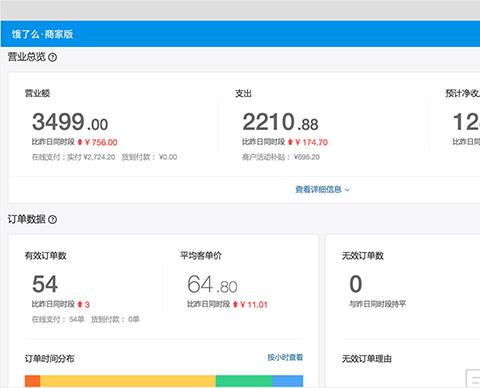Select the 无效订单数 label
The image size is (480, 388).
pyautogui.click(x=363, y=256)
